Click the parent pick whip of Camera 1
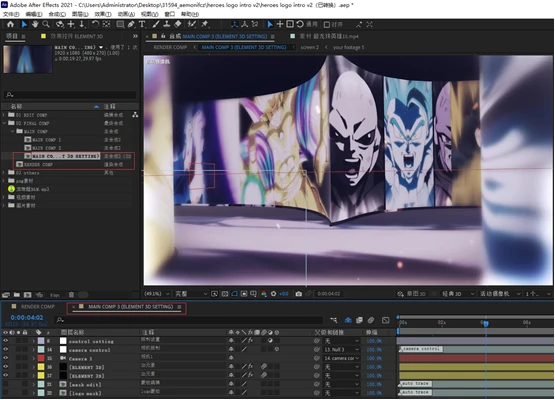The height and width of the screenshot is (400, 555). tap(316, 358)
